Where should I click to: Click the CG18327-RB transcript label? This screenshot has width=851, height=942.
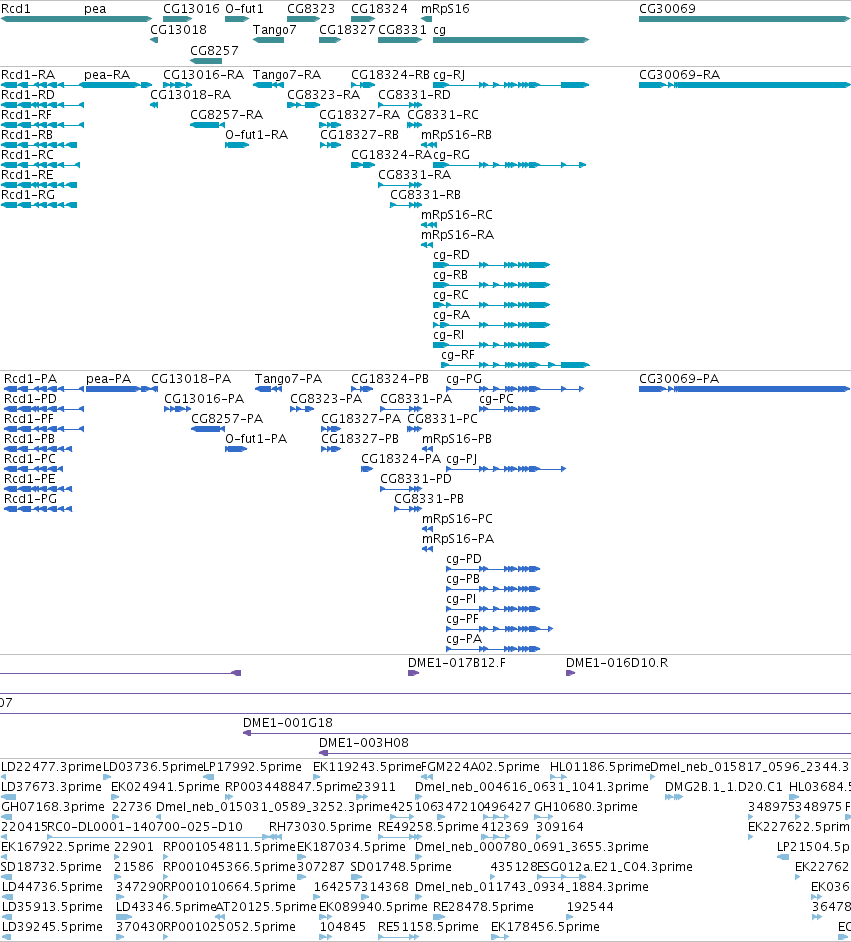coord(359,135)
